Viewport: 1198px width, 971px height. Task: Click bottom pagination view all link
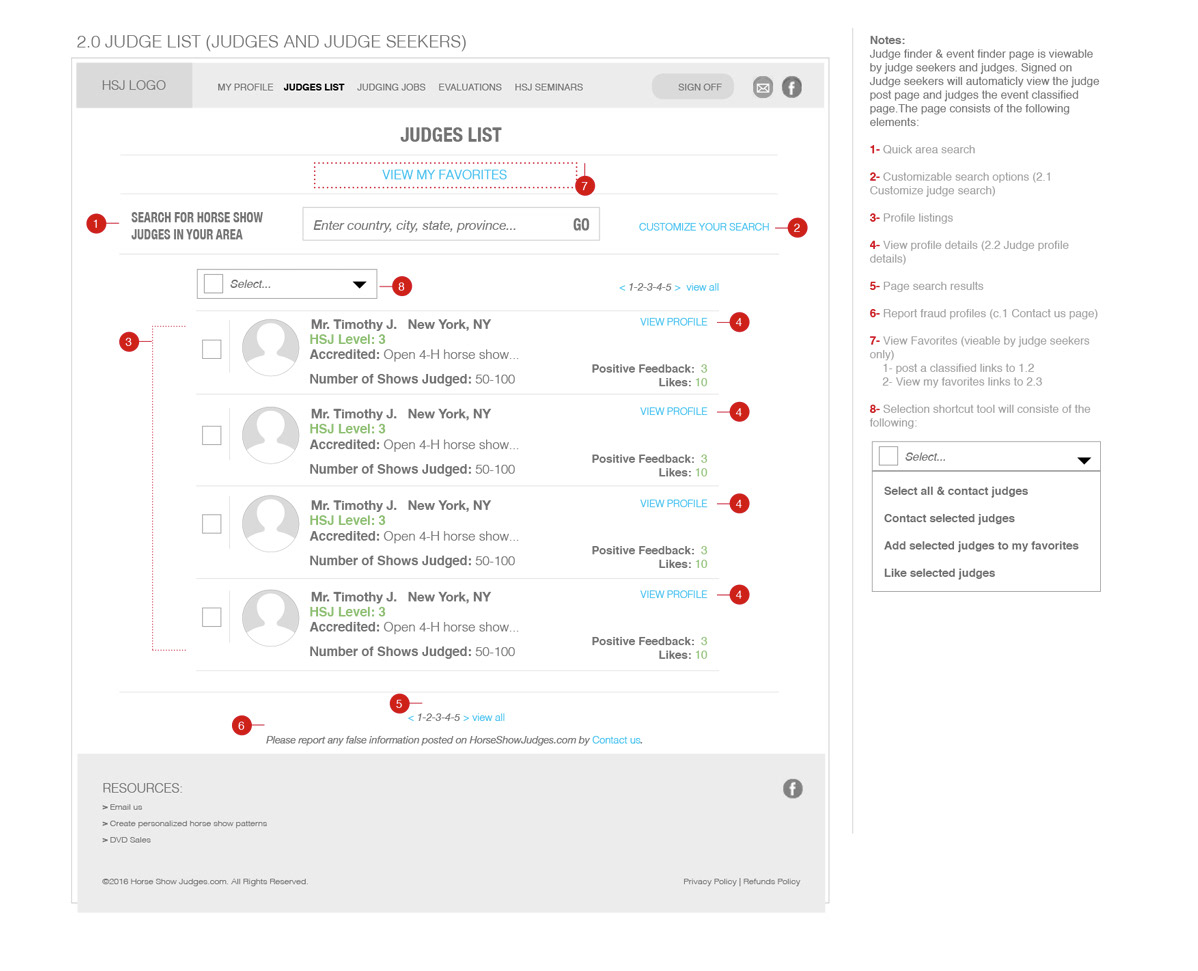click(x=488, y=717)
